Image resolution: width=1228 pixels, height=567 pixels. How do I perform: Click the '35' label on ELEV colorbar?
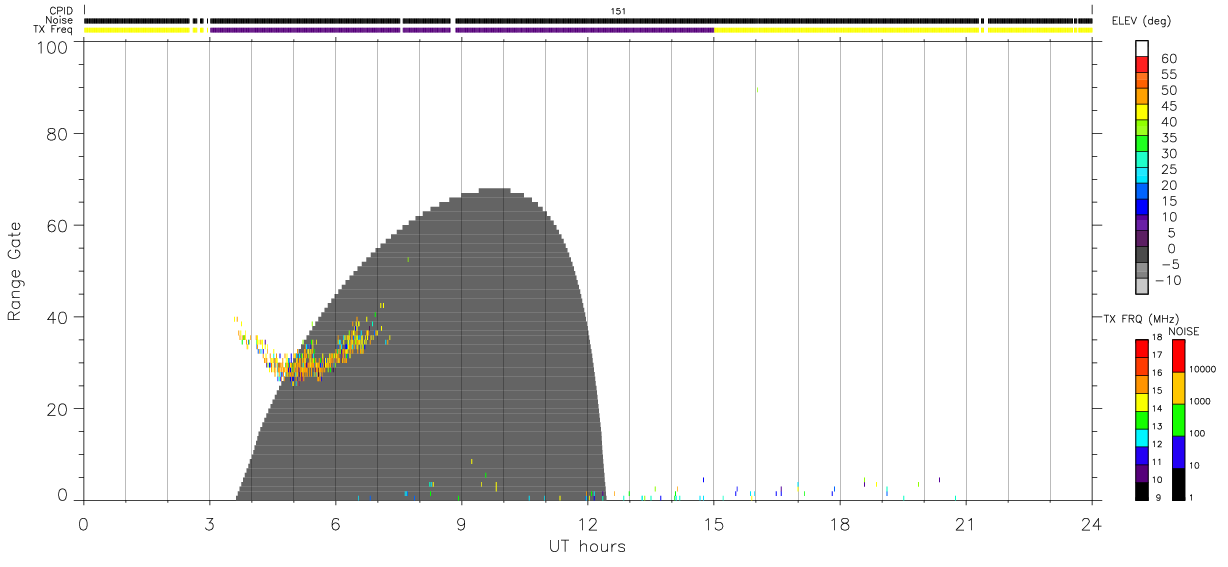coord(1168,138)
